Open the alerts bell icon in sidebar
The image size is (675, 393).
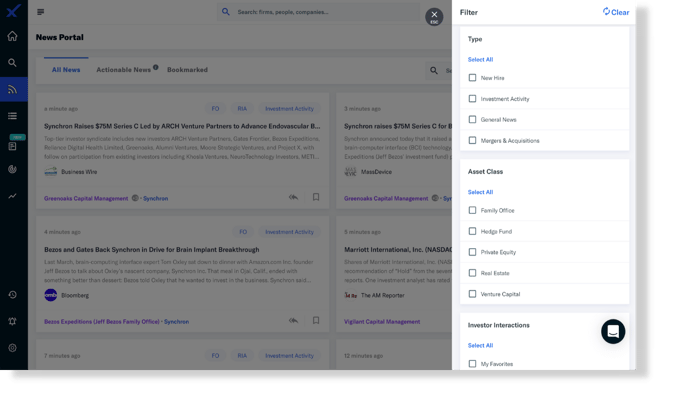[x=12, y=322]
